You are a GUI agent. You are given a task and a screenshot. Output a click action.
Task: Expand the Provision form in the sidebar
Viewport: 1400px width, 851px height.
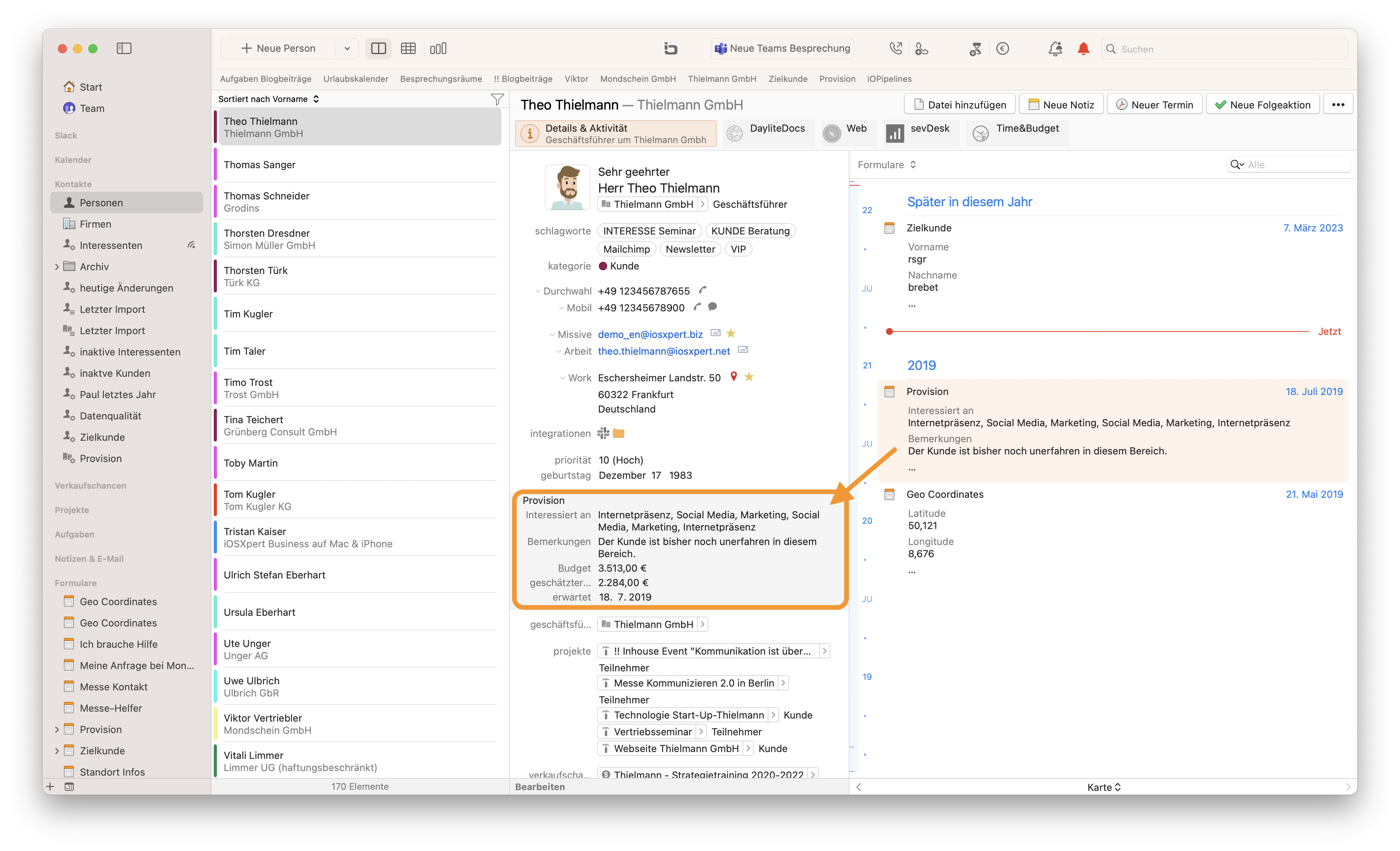tap(57, 729)
